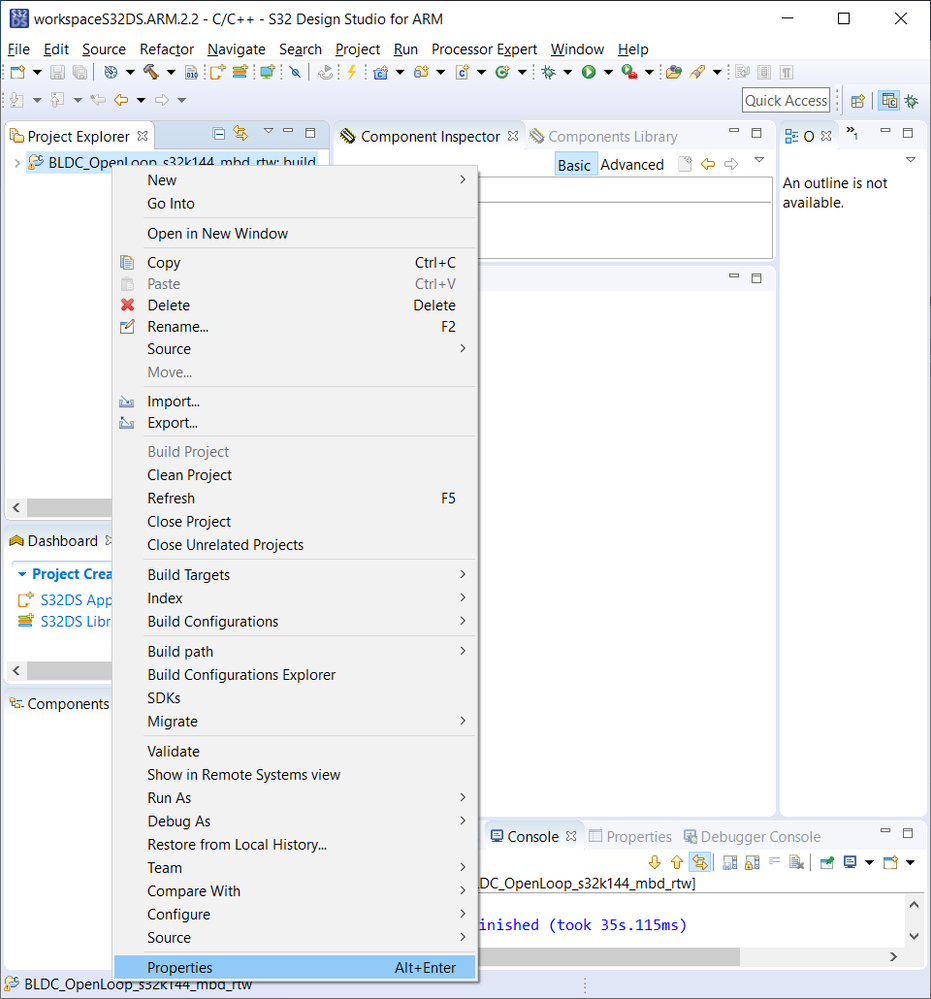Switch to Debugger Console tab

pos(752,837)
